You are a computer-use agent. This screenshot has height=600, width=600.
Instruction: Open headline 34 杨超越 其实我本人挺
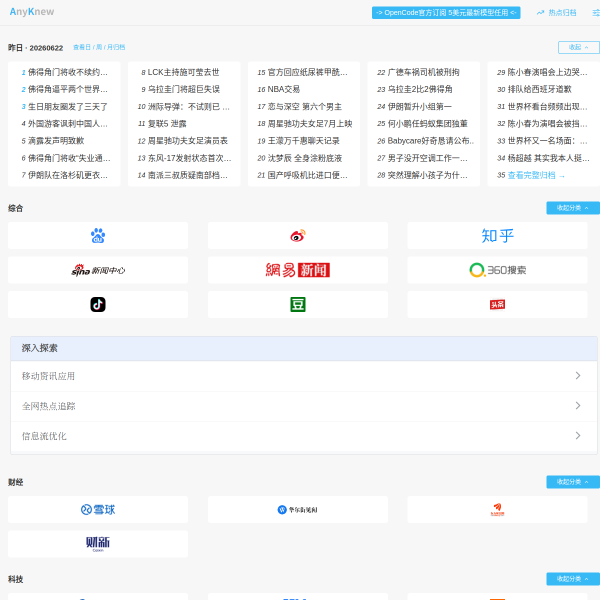click(548, 158)
